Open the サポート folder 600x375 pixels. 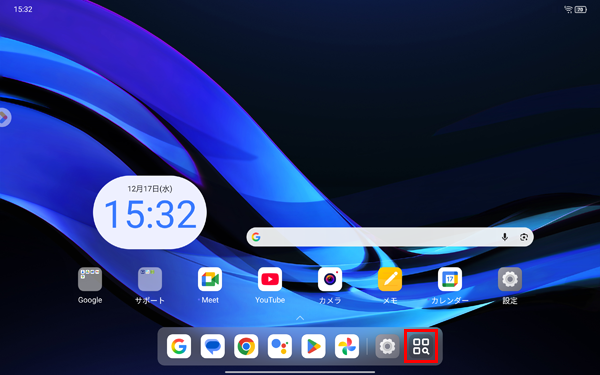150,279
